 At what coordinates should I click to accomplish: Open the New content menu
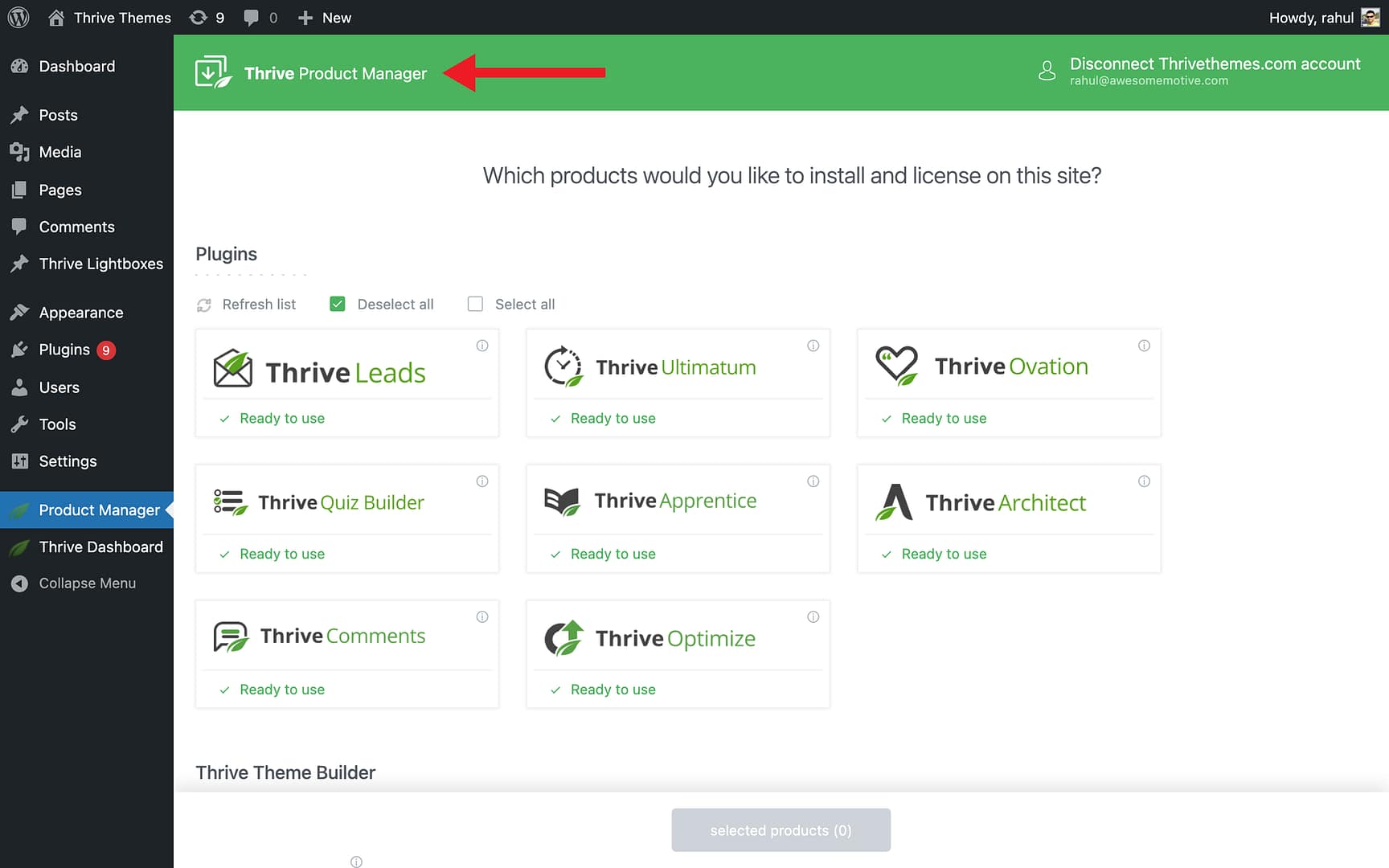pyautogui.click(x=325, y=17)
